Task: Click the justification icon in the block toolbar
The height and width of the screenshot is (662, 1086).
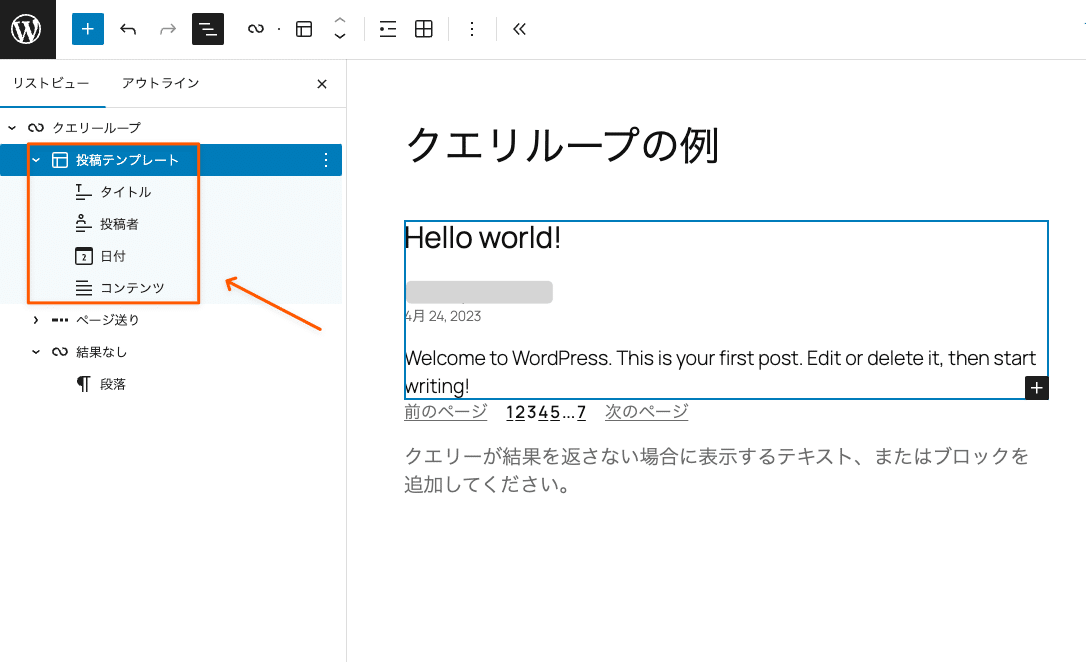Action: 387,29
